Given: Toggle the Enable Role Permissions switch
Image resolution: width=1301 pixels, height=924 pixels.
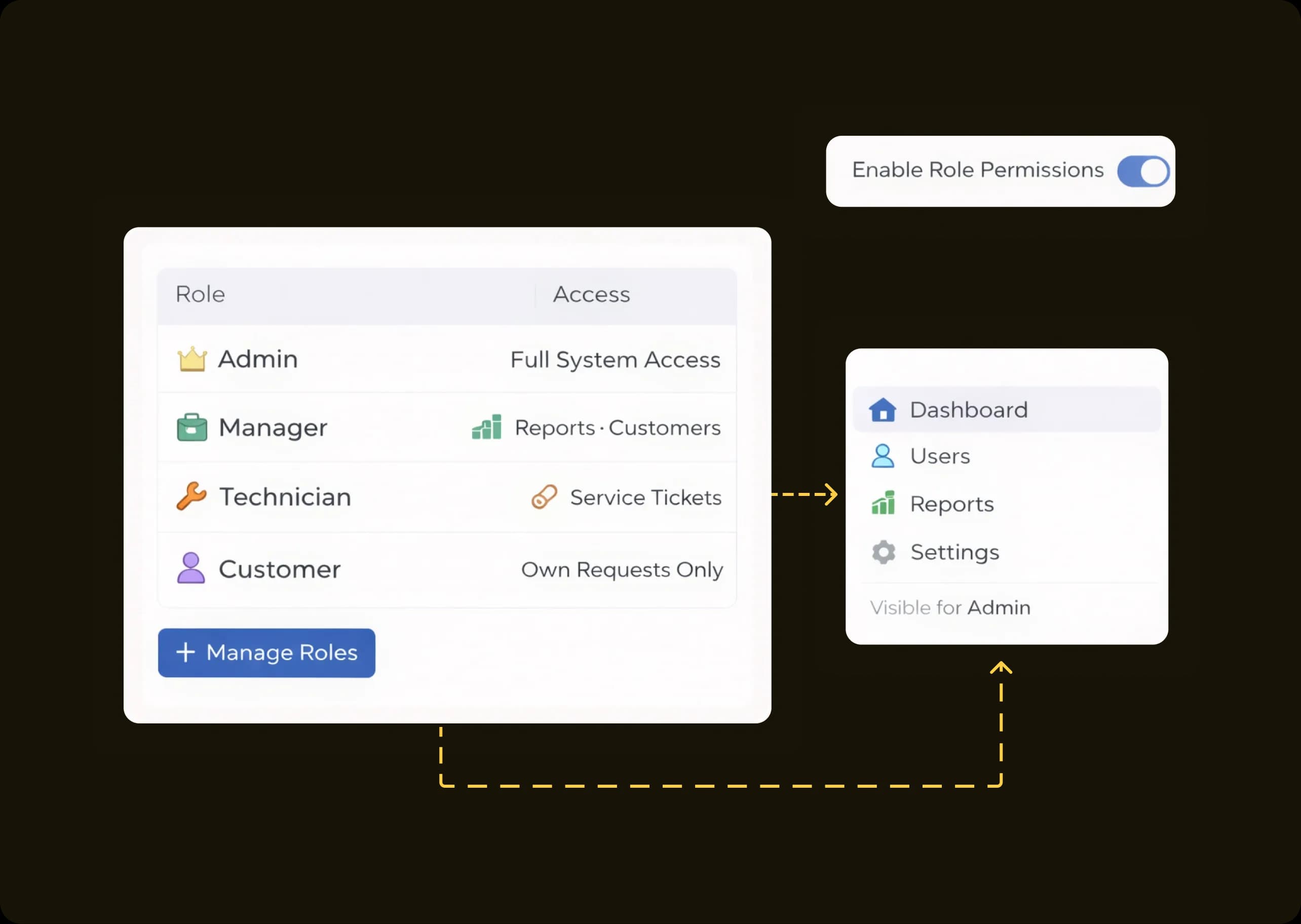Looking at the screenshot, I should (1143, 171).
